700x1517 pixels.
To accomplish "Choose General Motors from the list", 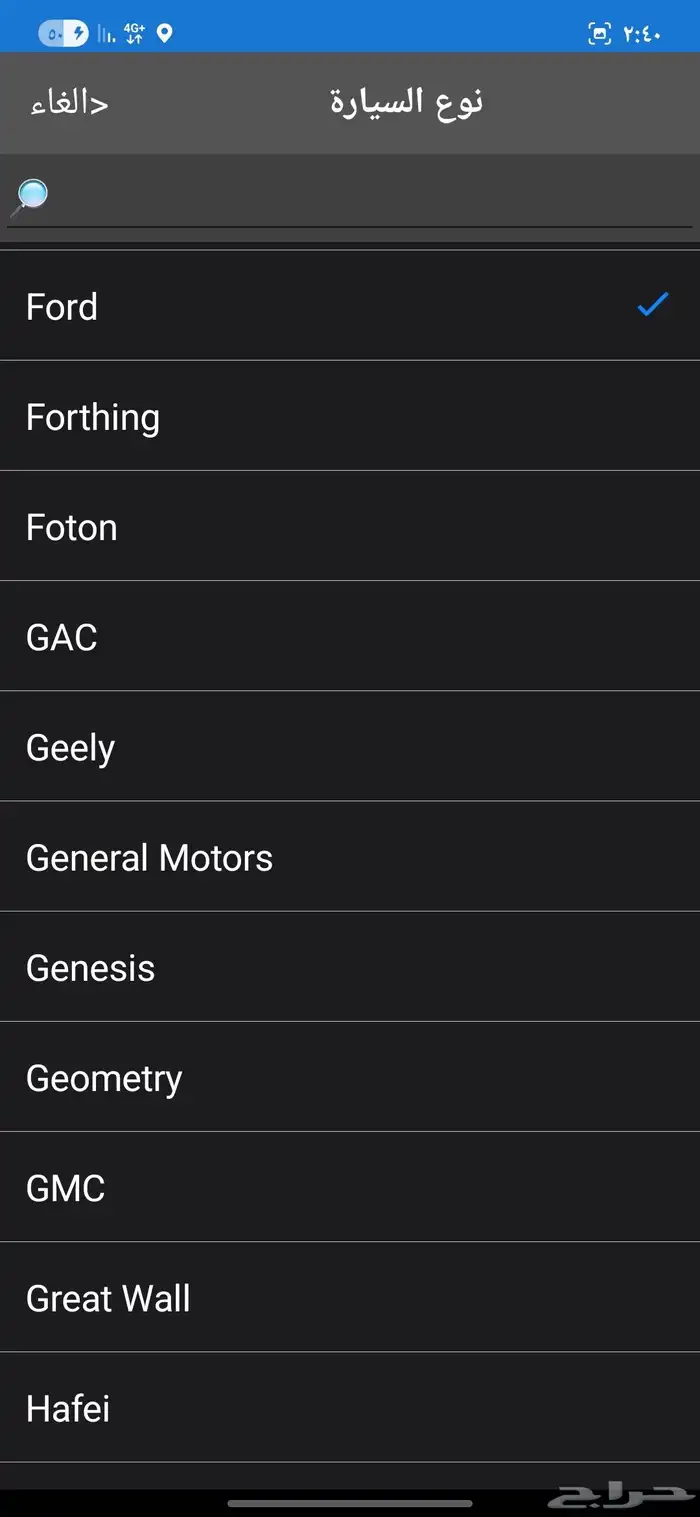I will [x=350, y=856].
